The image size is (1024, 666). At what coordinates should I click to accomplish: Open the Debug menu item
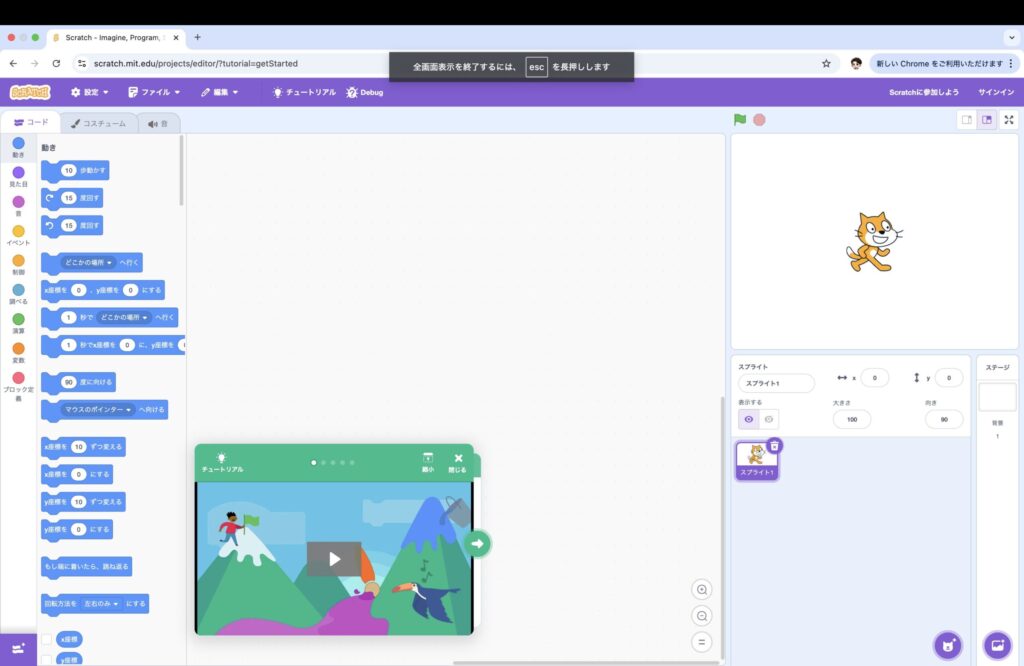[364, 92]
